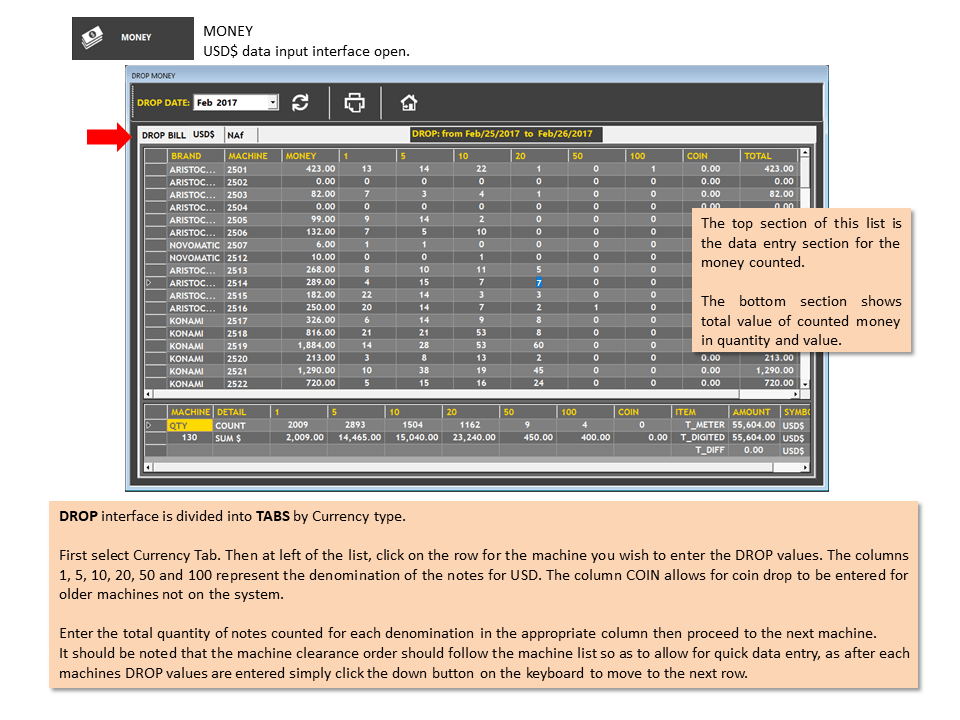960x720 pixels.
Task: Click the highlighted 20-column cell in row 2514
Action: pyautogui.click(x=539, y=283)
